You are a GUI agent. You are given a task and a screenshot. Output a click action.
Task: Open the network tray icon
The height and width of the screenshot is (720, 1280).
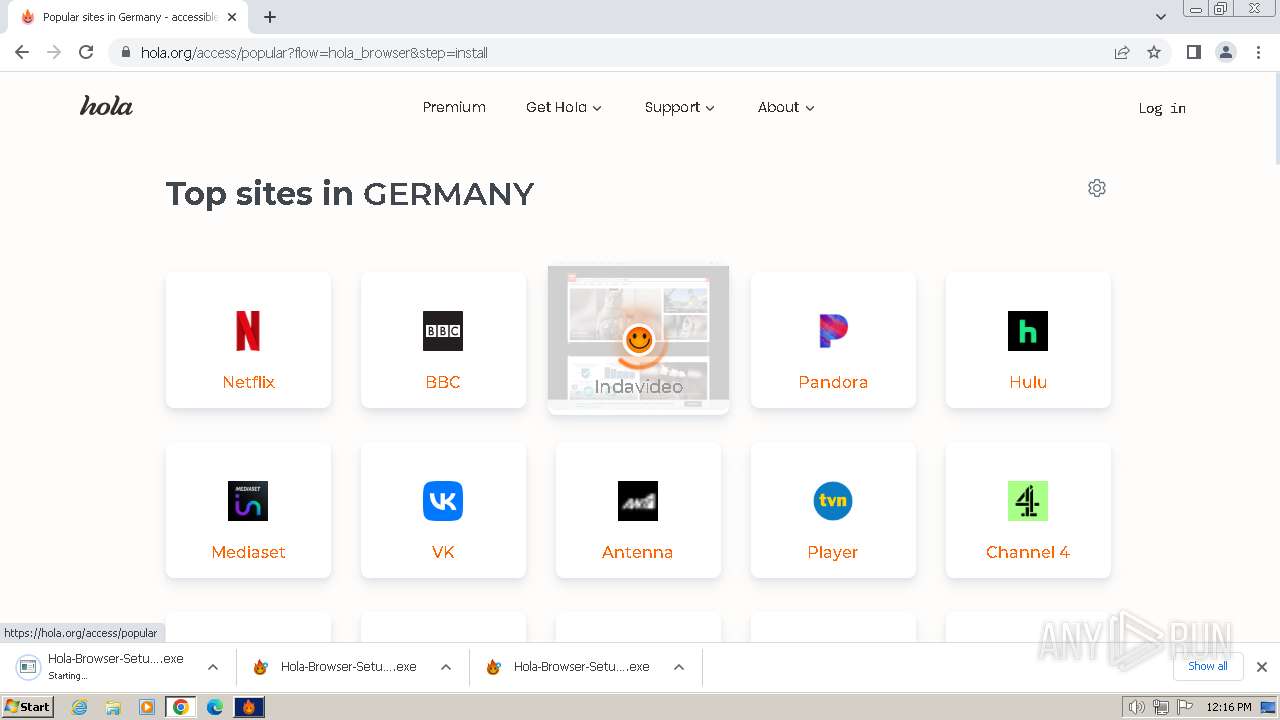pyautogui.click(x=1161, y=707)
